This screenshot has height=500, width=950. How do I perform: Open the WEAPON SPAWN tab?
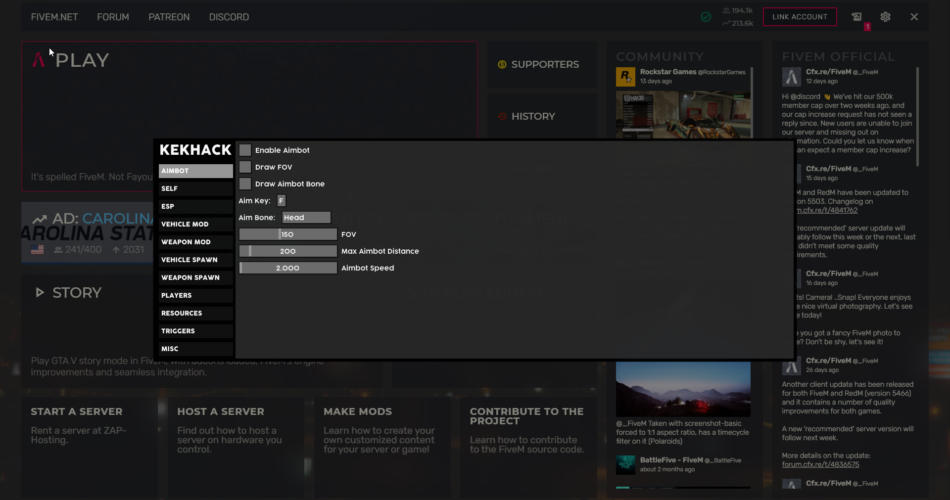196,278
